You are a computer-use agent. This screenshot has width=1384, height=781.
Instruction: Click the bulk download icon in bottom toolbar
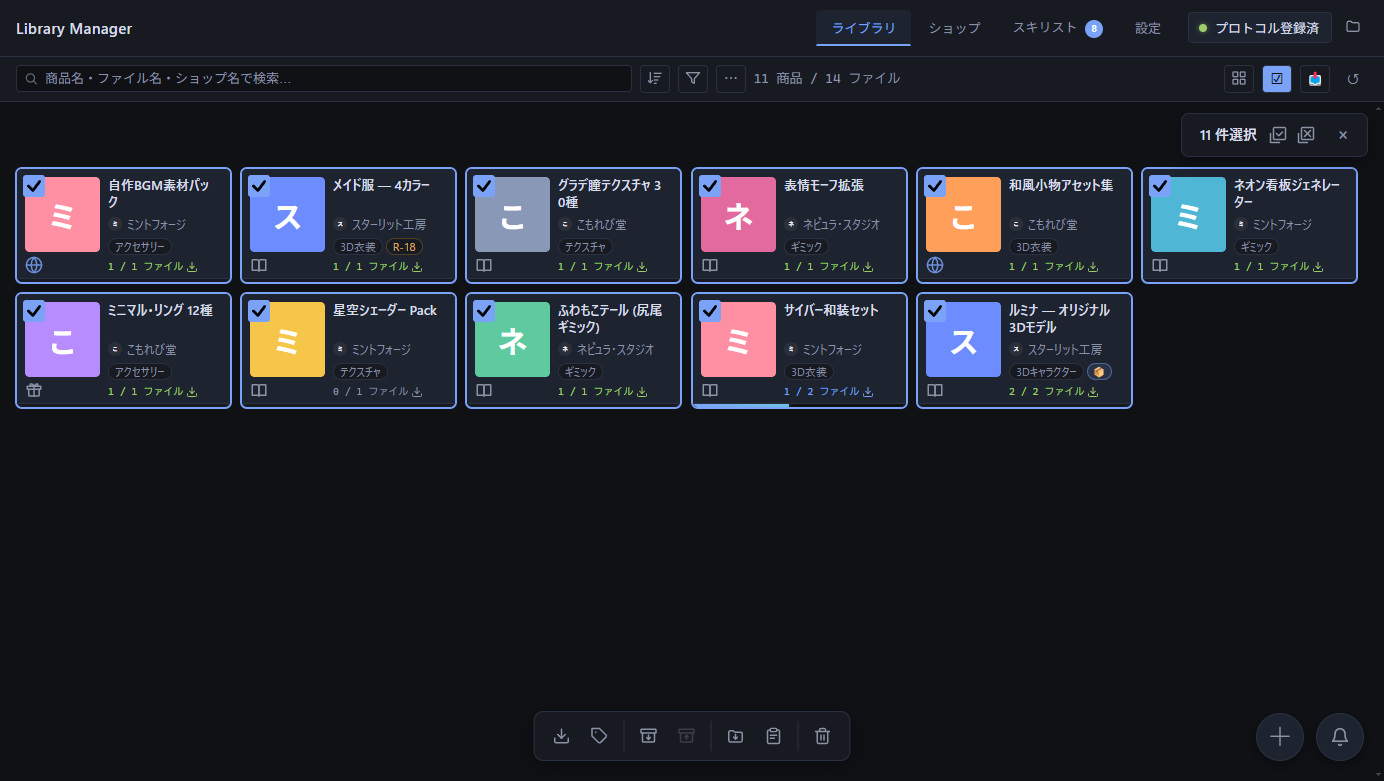pyautogui.click(x=561, y=736)
